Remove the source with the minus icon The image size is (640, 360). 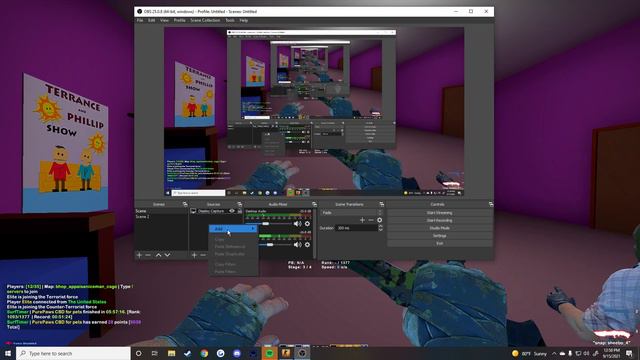tap(203, 255)
